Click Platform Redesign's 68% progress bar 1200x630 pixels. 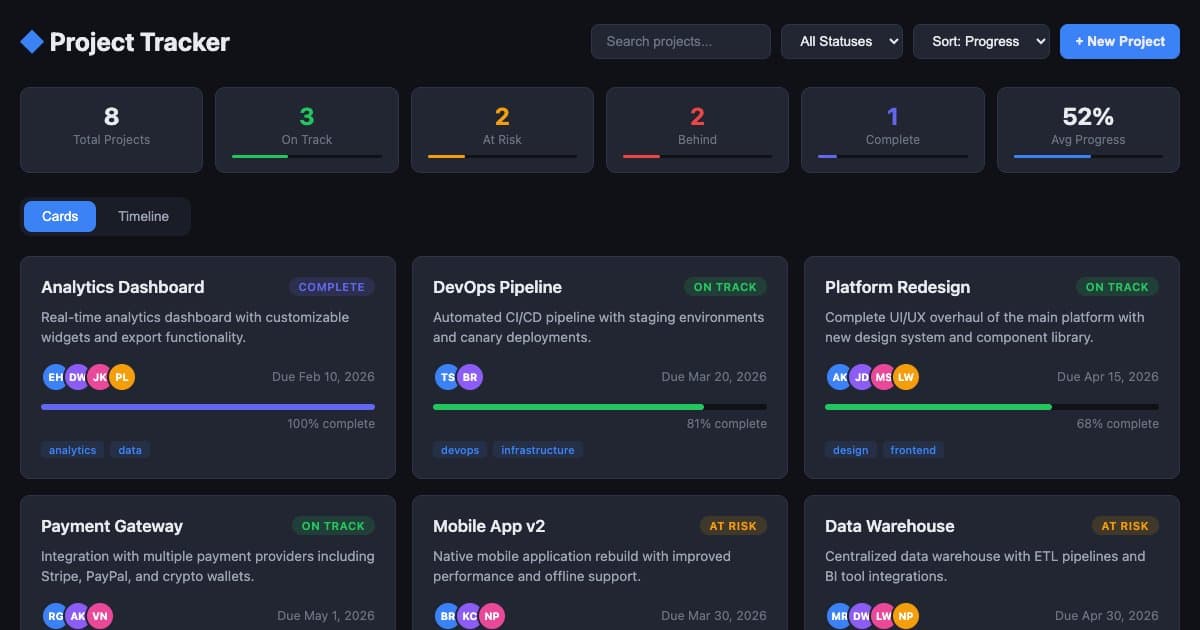992,407
